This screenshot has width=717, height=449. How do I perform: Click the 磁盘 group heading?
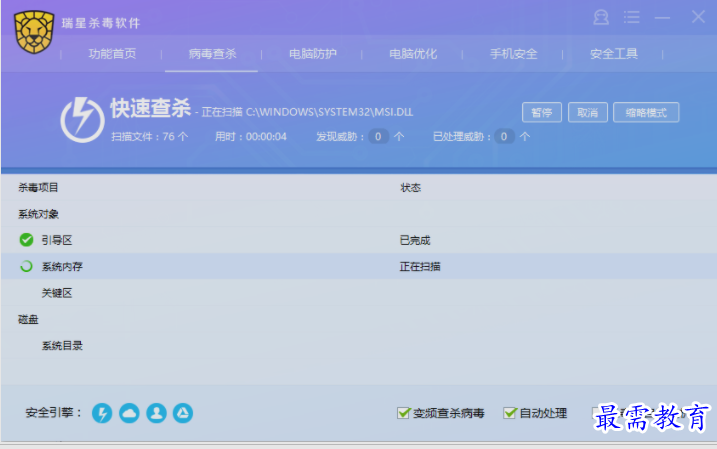tap(28, 320)
